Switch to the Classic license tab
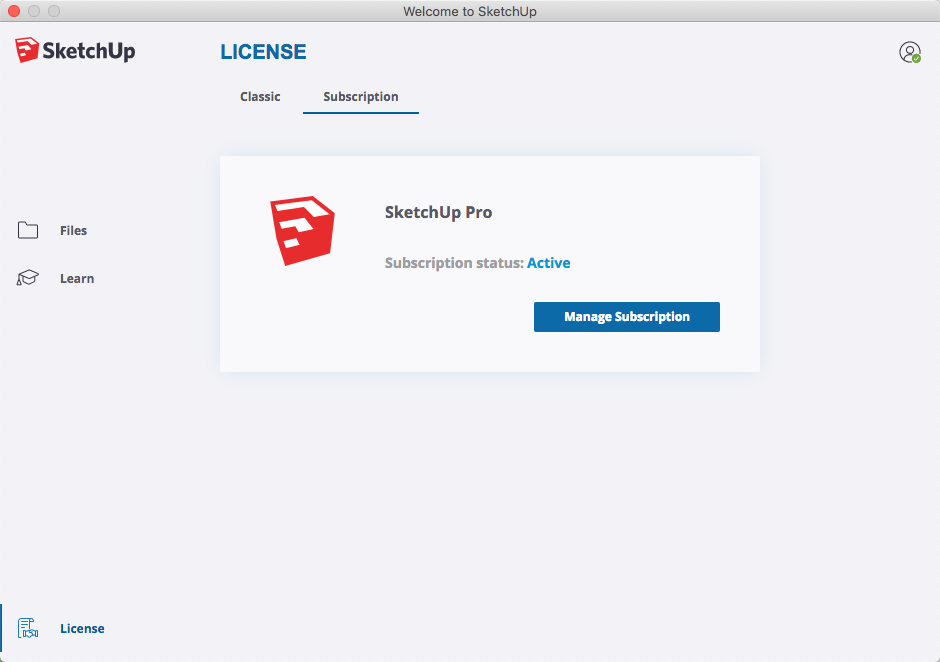This screenshot has width=940, height=662. 260,97
